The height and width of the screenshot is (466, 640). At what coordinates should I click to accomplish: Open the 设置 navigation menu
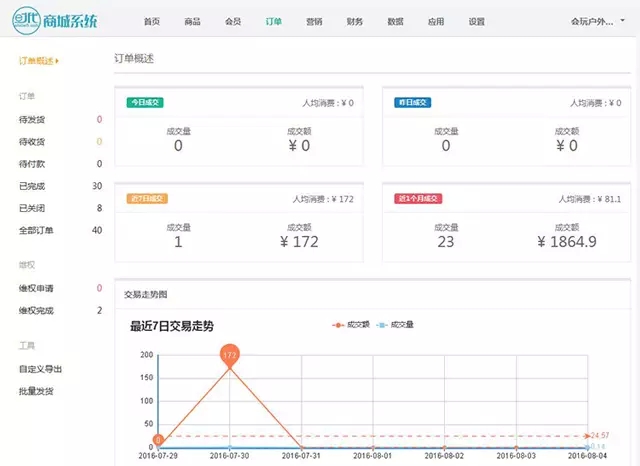[476, 21]
